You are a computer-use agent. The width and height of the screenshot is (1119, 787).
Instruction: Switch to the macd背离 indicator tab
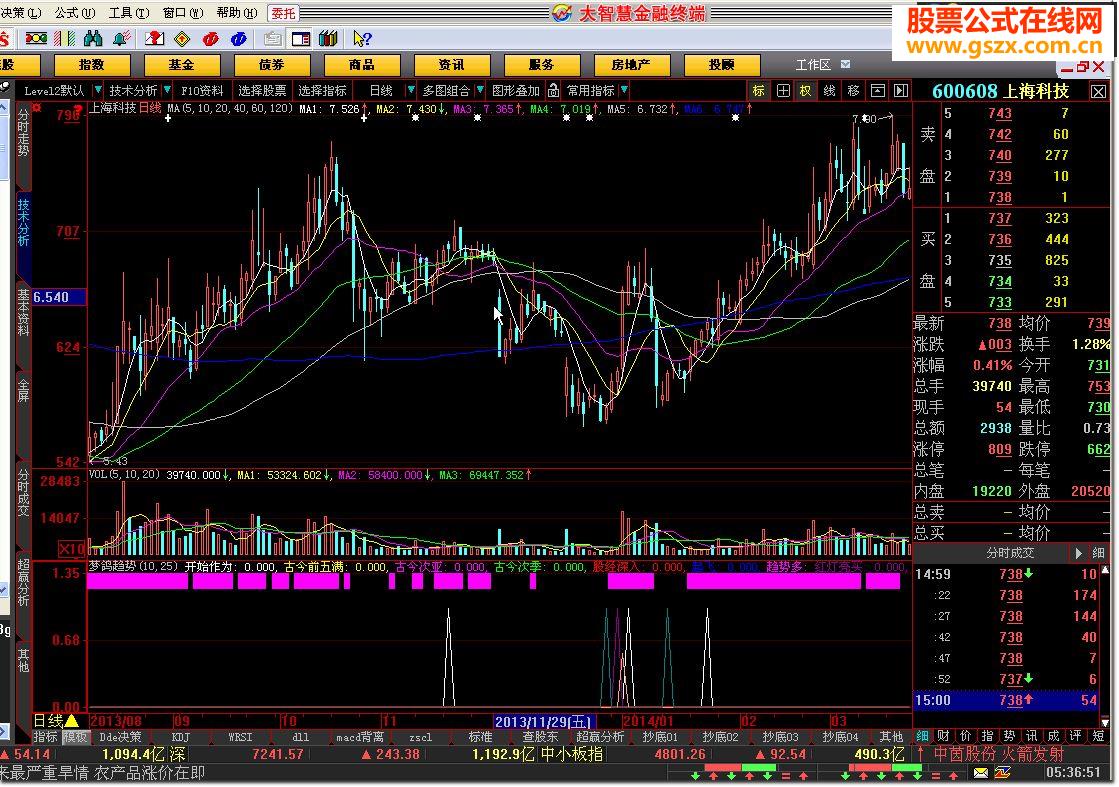point(360,736)
